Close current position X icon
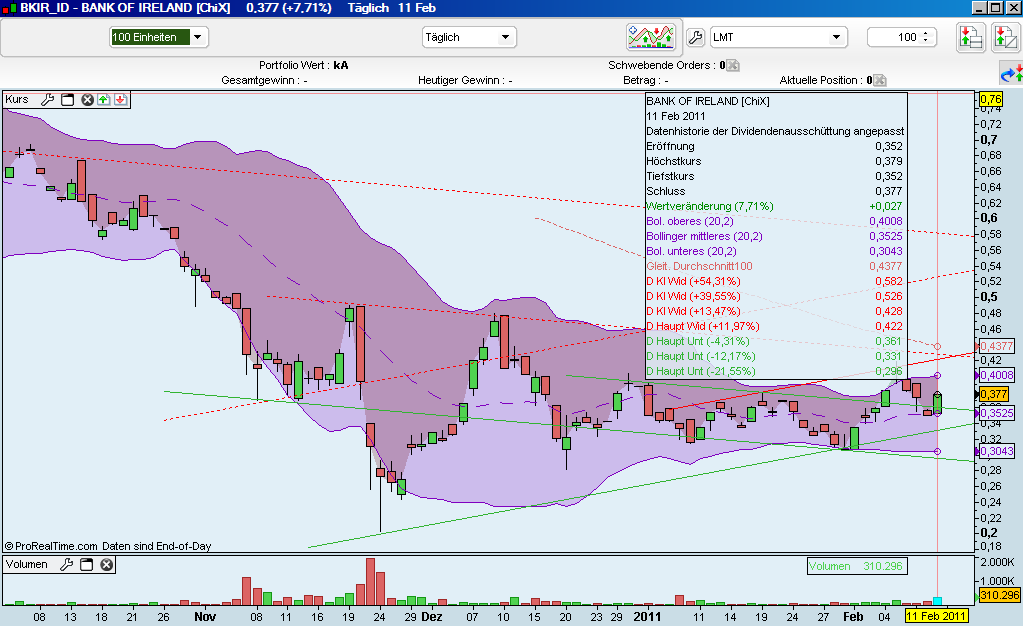The height and width of the screenshot is (626, 1023). [x=879, y=80]
